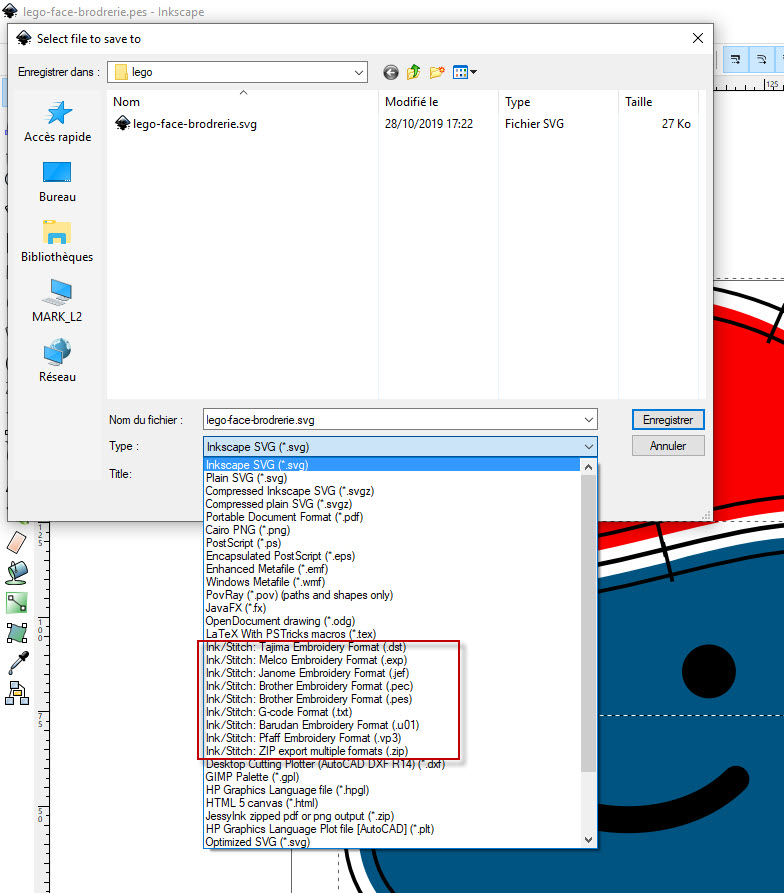This screenshot has height=893, width=784.
Task: Choose Ink/Stitch Melco Embroidery Format (.exp)
Action: pyautogui.click(x=392, y=660)
